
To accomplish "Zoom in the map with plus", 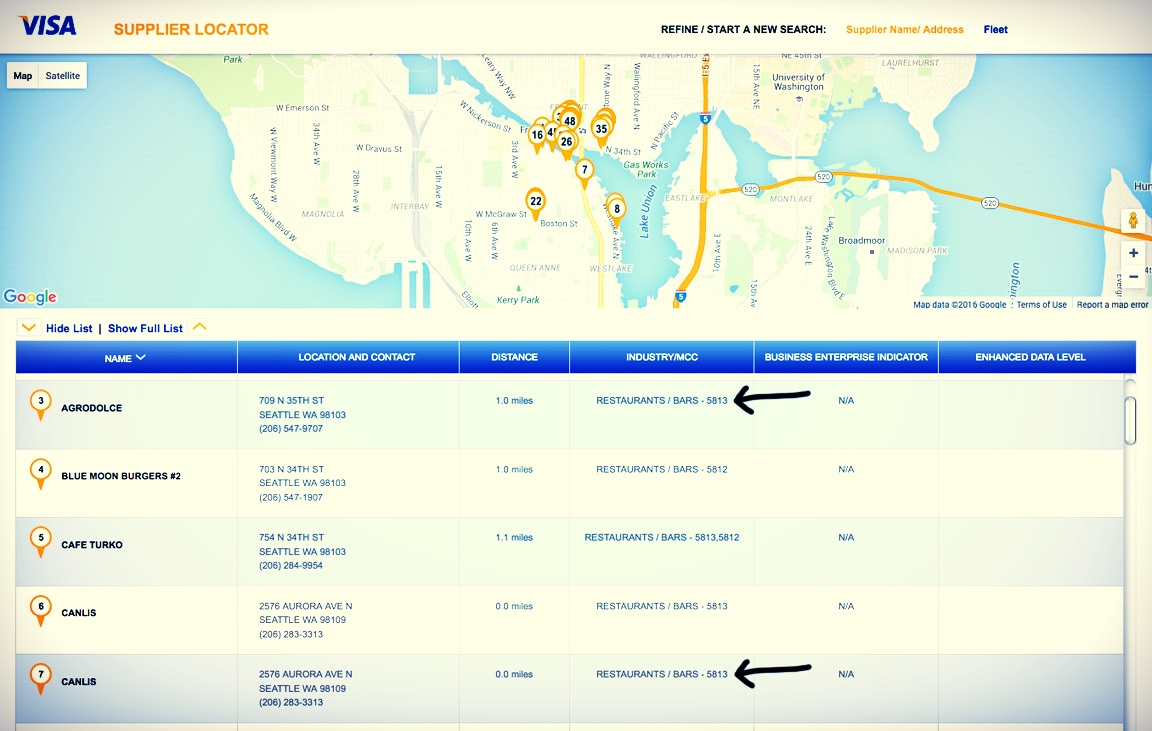I will click(1134, 253).
